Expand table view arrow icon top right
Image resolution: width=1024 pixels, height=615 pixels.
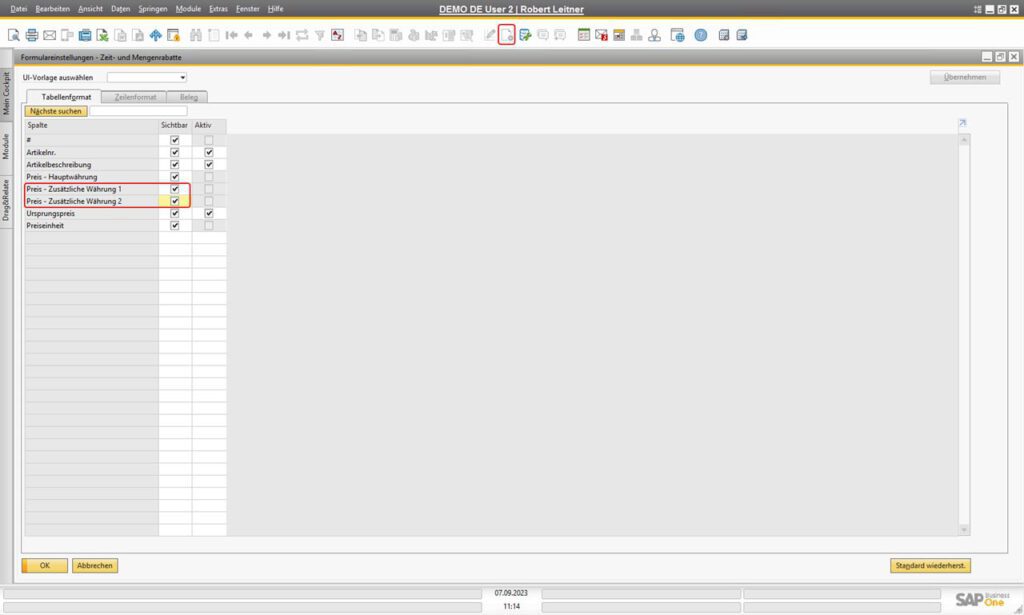962,123
